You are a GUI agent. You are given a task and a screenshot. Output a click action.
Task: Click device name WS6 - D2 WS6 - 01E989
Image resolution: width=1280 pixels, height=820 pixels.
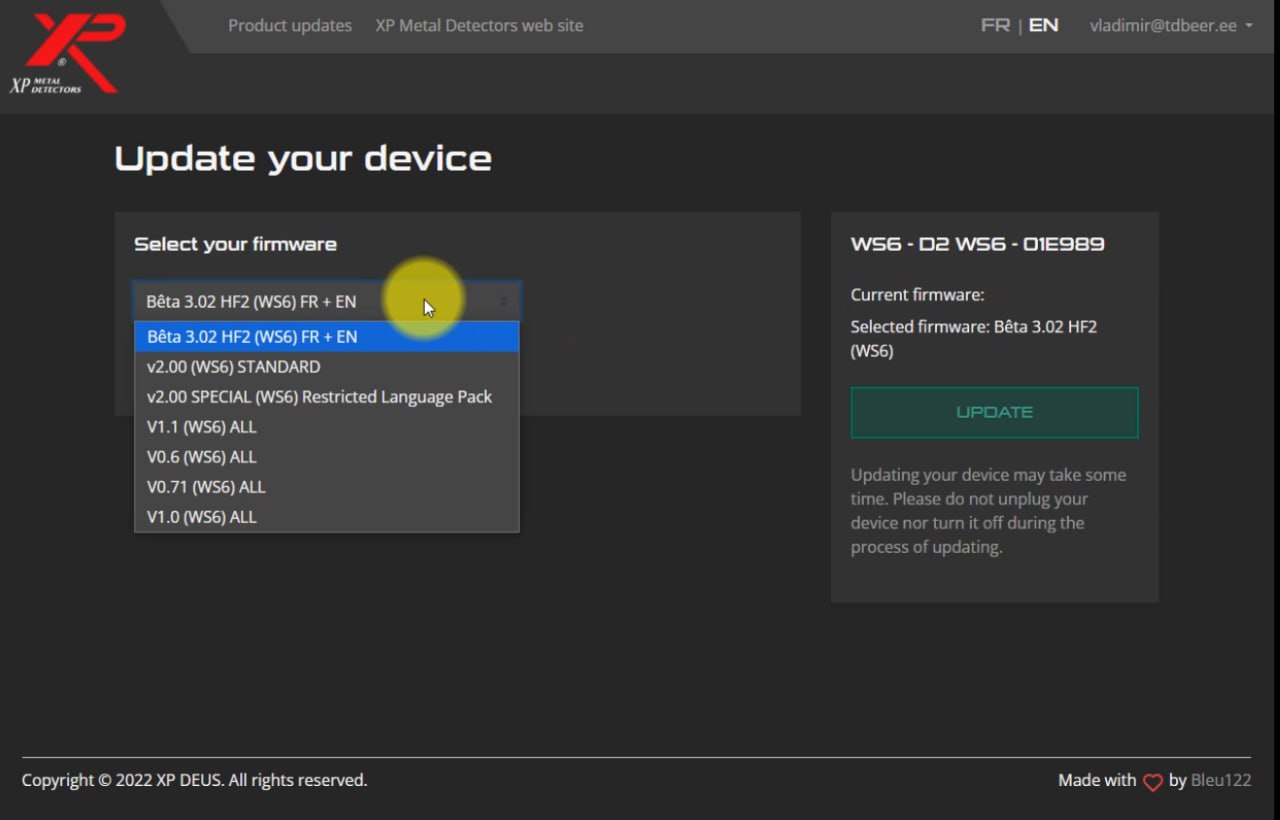pyautogui.click(x=977, y=244)
